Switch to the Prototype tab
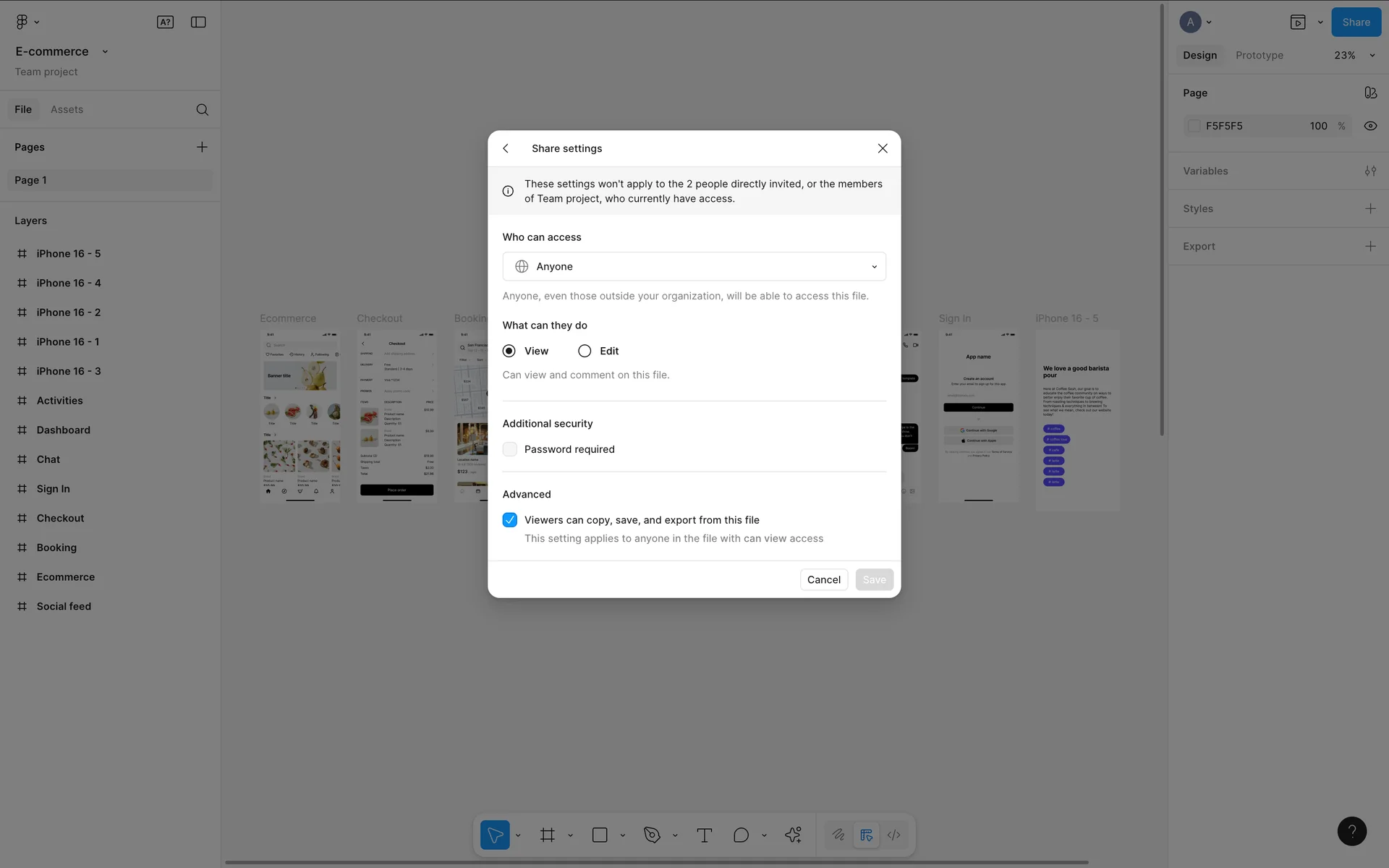 click(x=1259, y=55)
